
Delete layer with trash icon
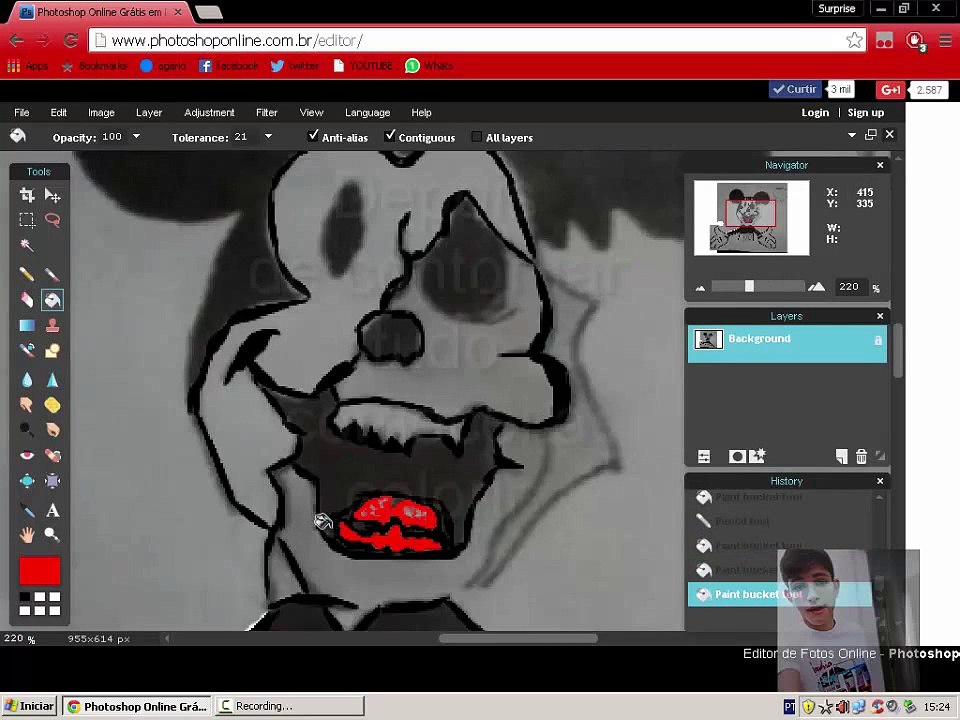tap(861, 456)
